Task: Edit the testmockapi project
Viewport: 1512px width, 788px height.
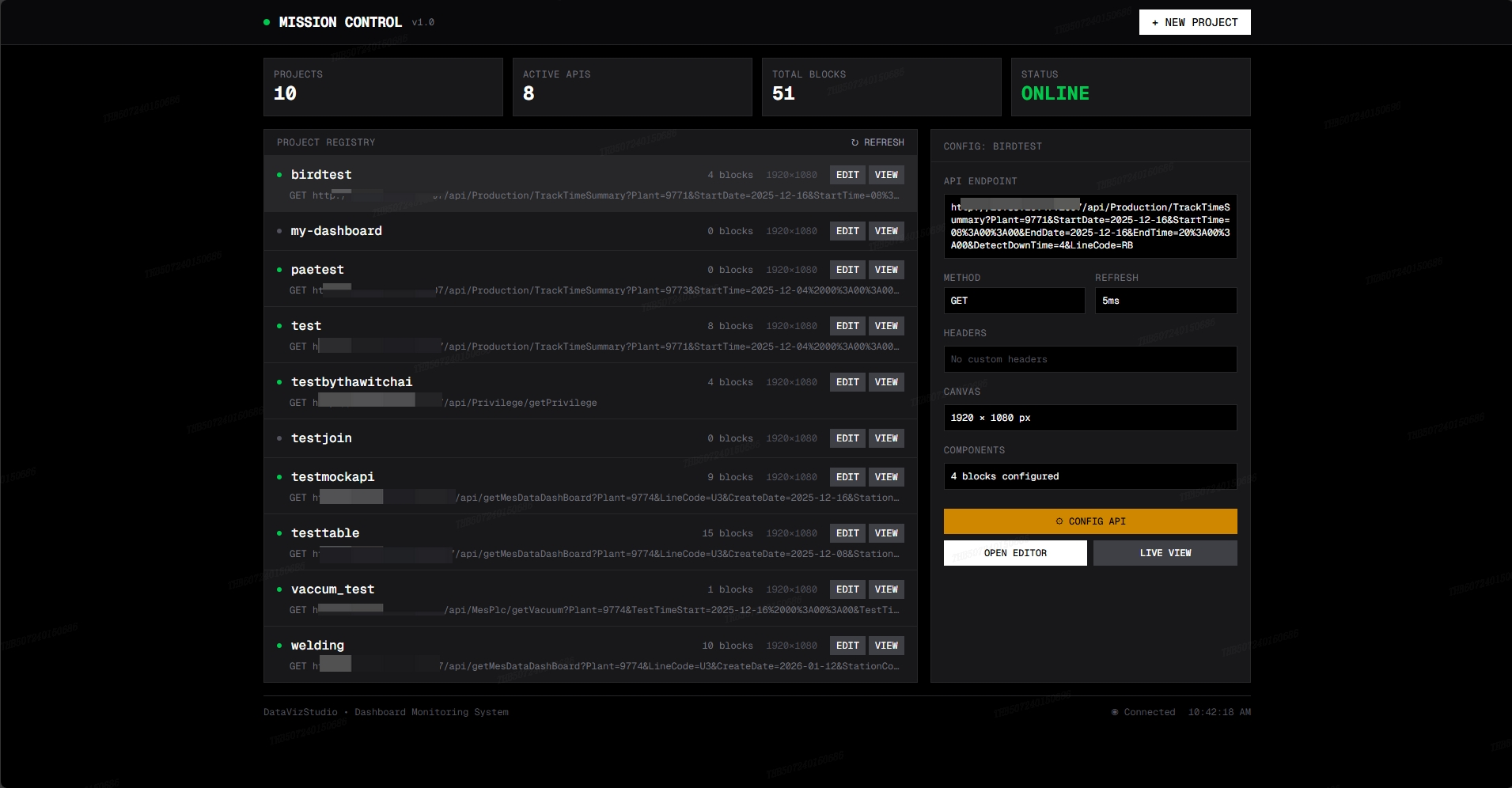Action: click(847, 477)
